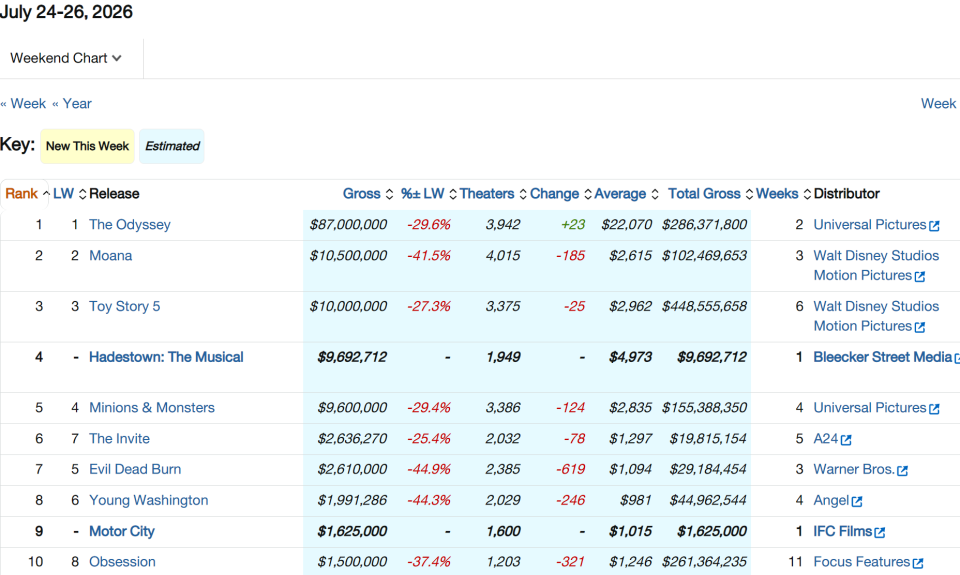The width and height of the screenshot is (960, 575).
Task: Click external link icon in Moana distributor cell
Action: click(x=919, y=277)
